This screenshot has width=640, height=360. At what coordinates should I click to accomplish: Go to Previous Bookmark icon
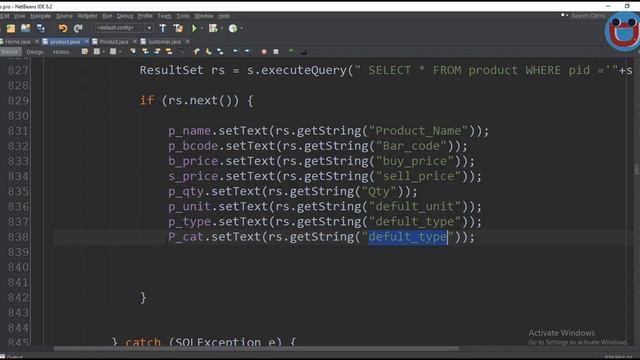coord(197,52)
